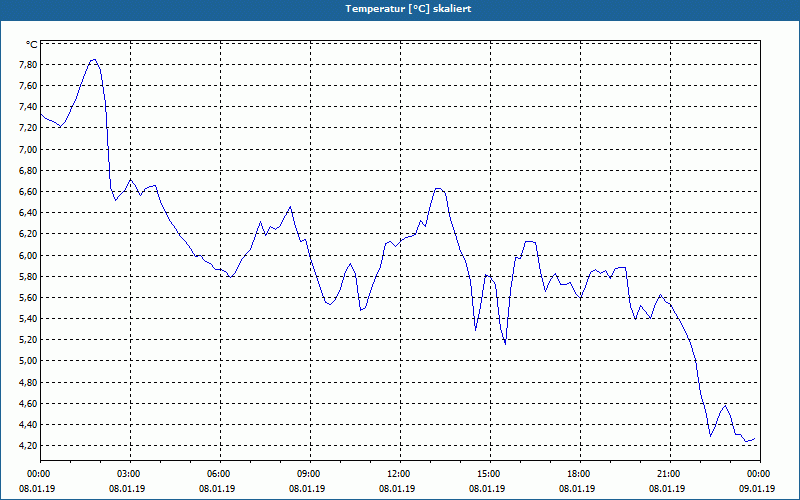This screenshot has height=500, width=800.
Task: Click the 21:00 time axis label
Action: (x=668, y=474)
